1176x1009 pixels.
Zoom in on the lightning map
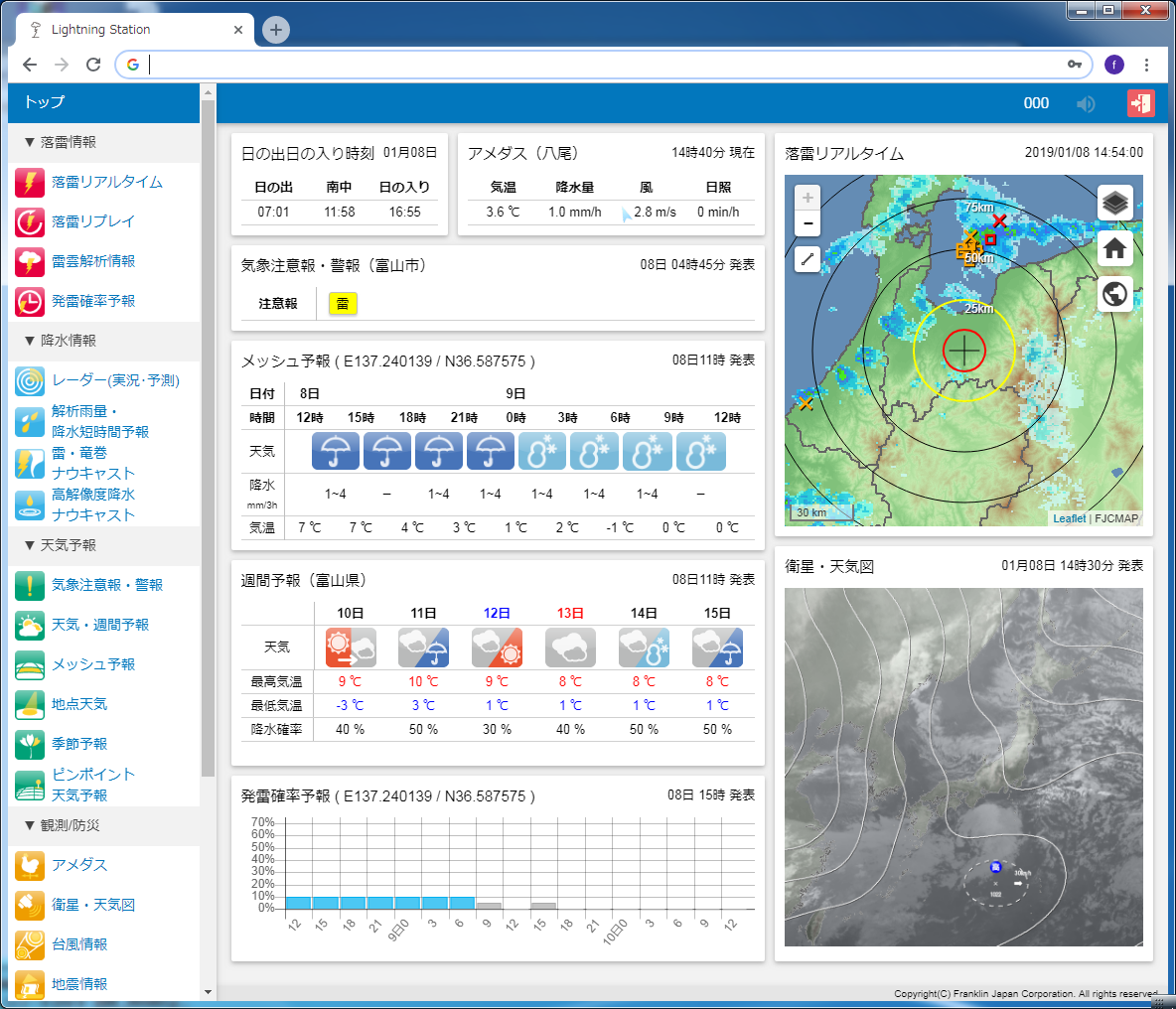pos(808,198)
